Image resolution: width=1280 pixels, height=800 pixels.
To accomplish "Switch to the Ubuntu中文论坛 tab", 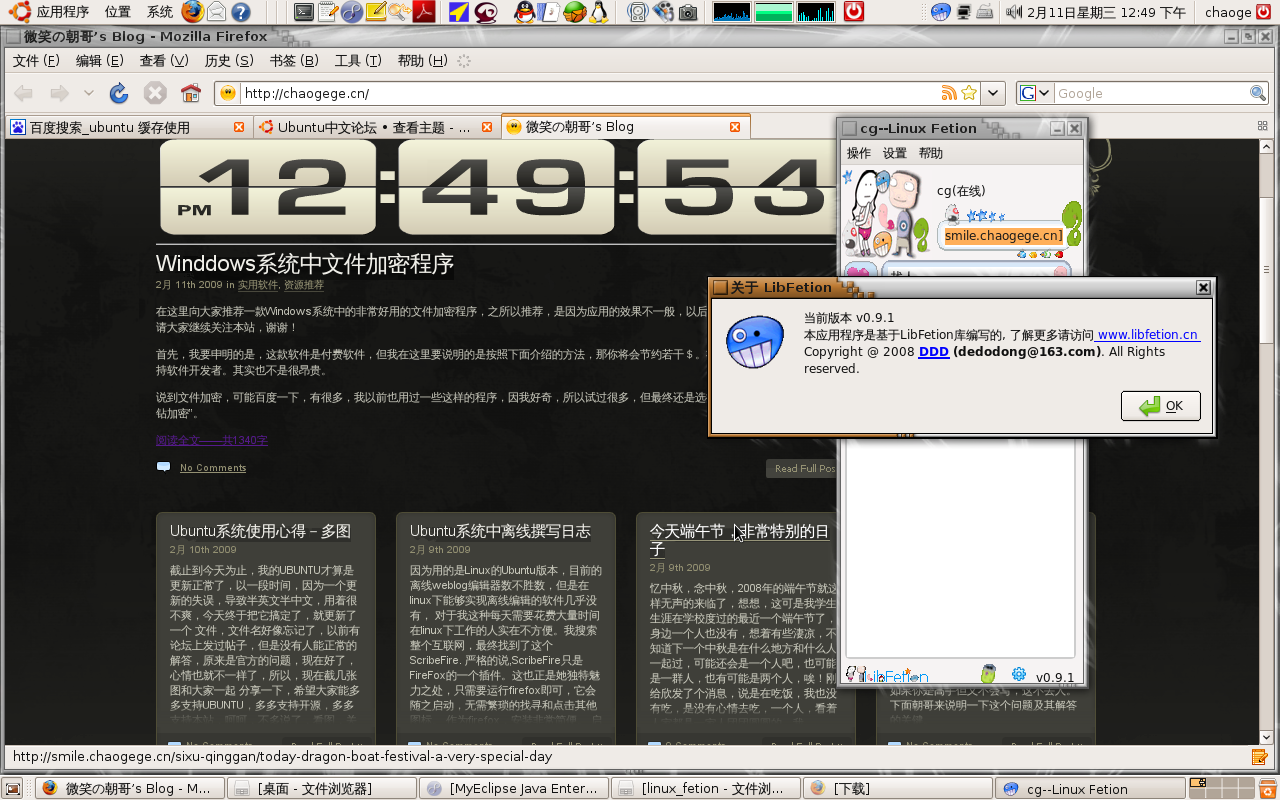I will click(376, 127).
